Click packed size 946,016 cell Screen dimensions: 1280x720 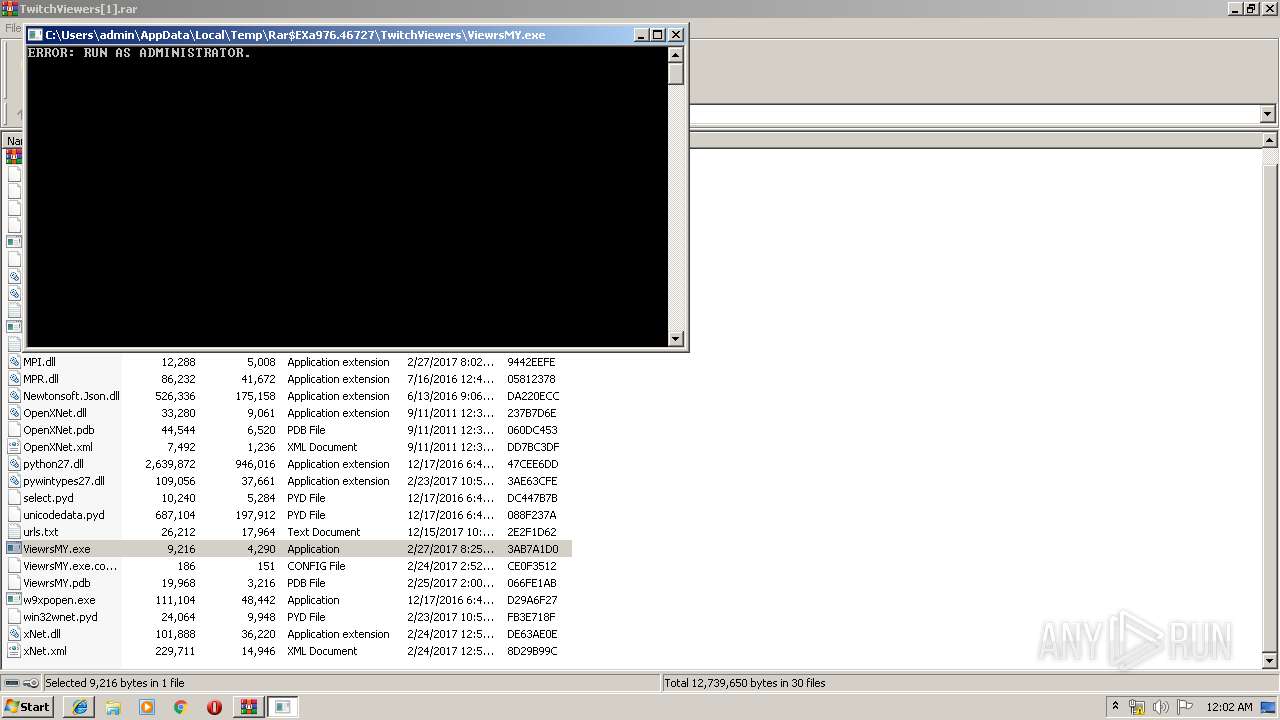pyautogui.click(x=255, y=464)
